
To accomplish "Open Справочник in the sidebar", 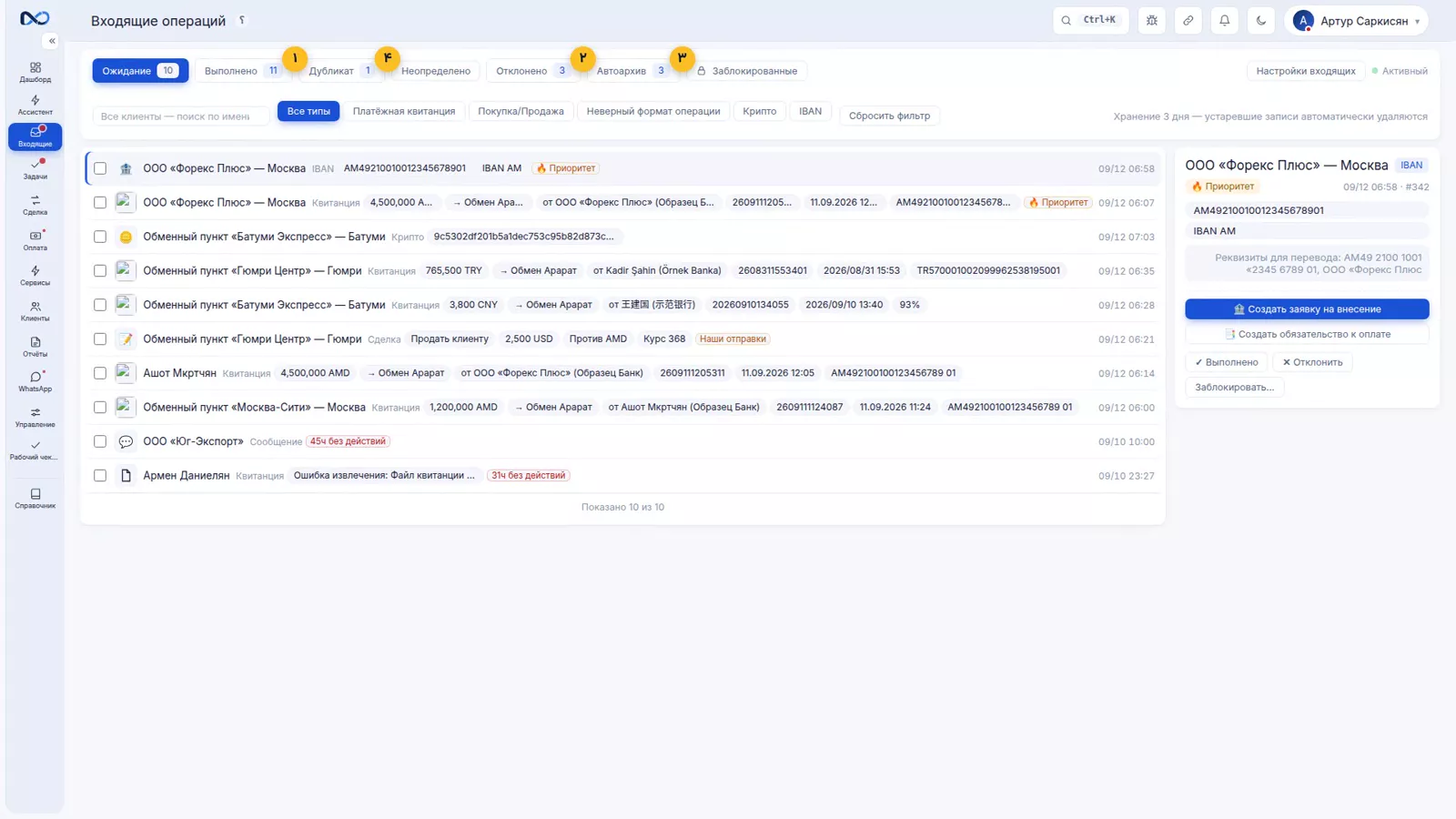I will [35, 499].
